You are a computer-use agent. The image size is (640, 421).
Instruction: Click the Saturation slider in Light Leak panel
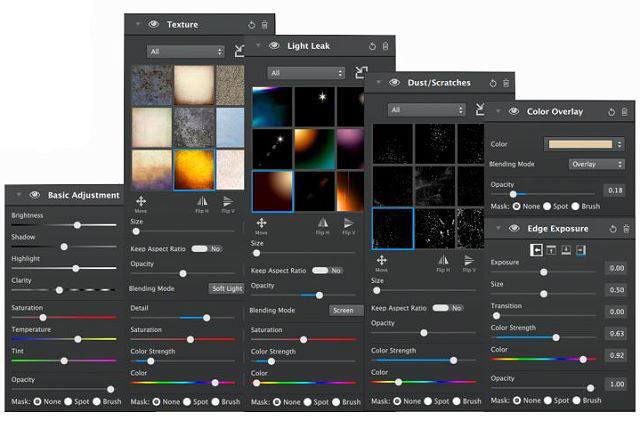coord(304,340)
